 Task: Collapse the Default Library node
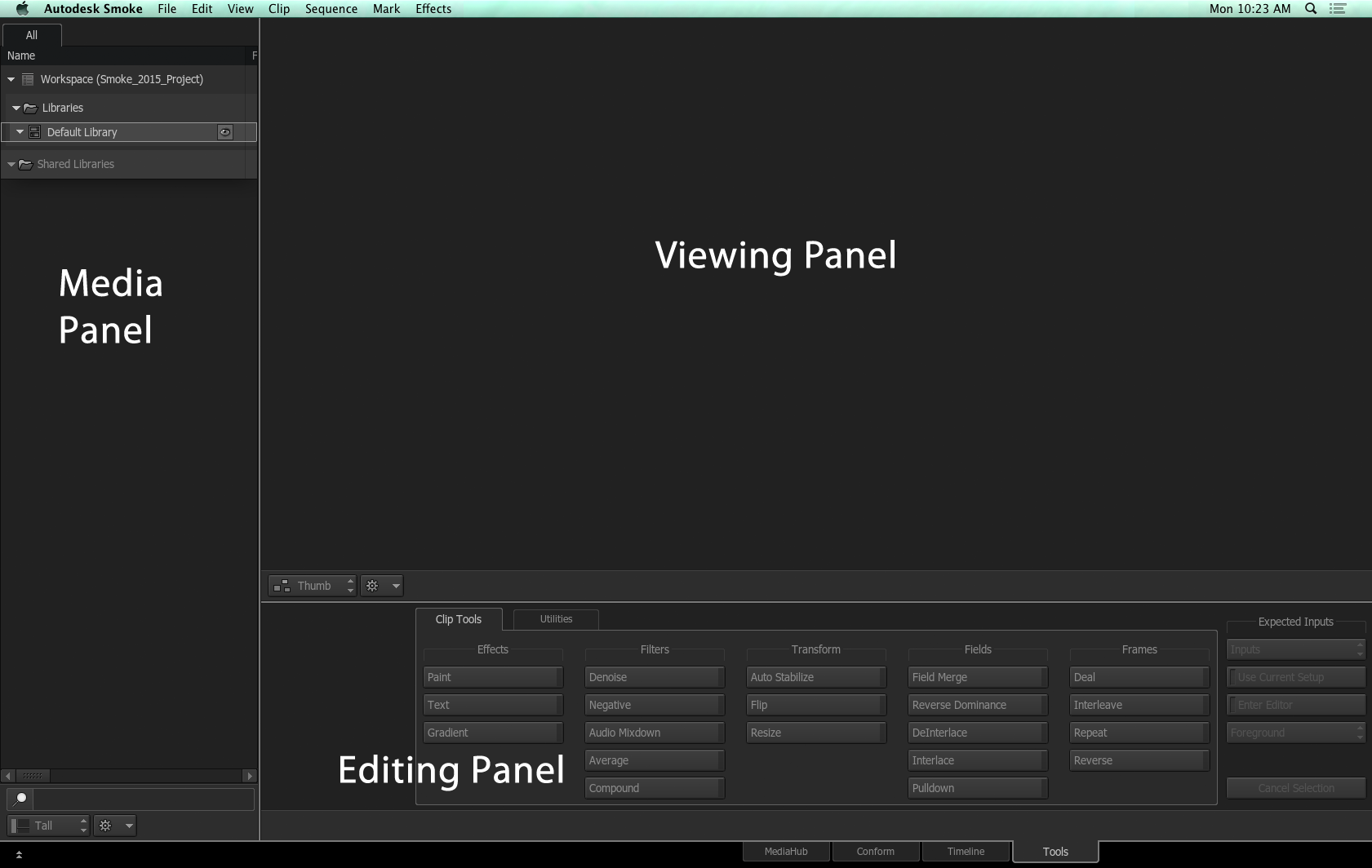pos(20,132)
